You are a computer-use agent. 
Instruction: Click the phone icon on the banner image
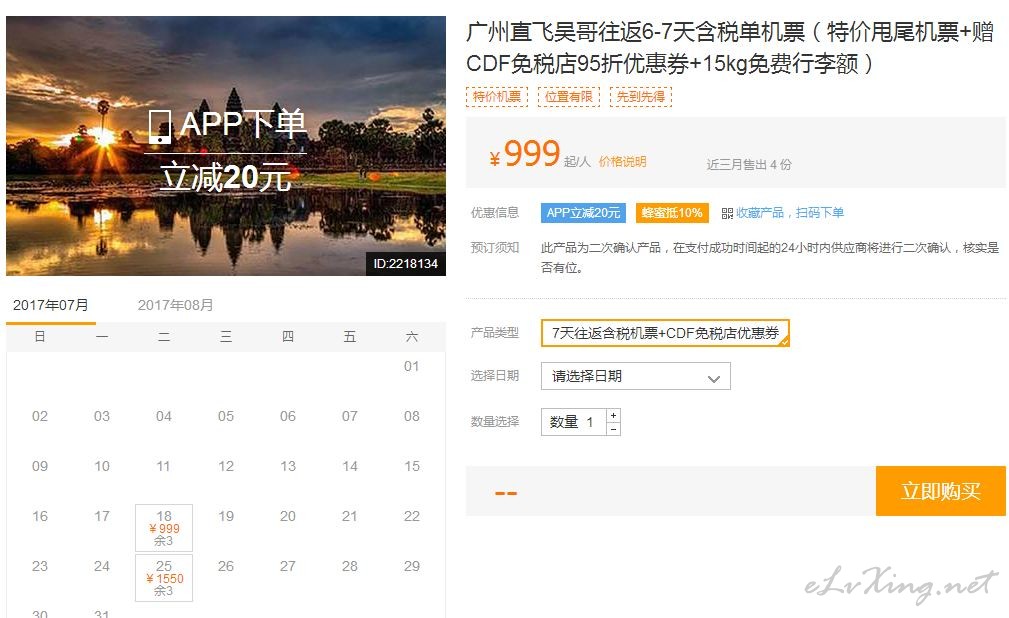coord(160,127)
